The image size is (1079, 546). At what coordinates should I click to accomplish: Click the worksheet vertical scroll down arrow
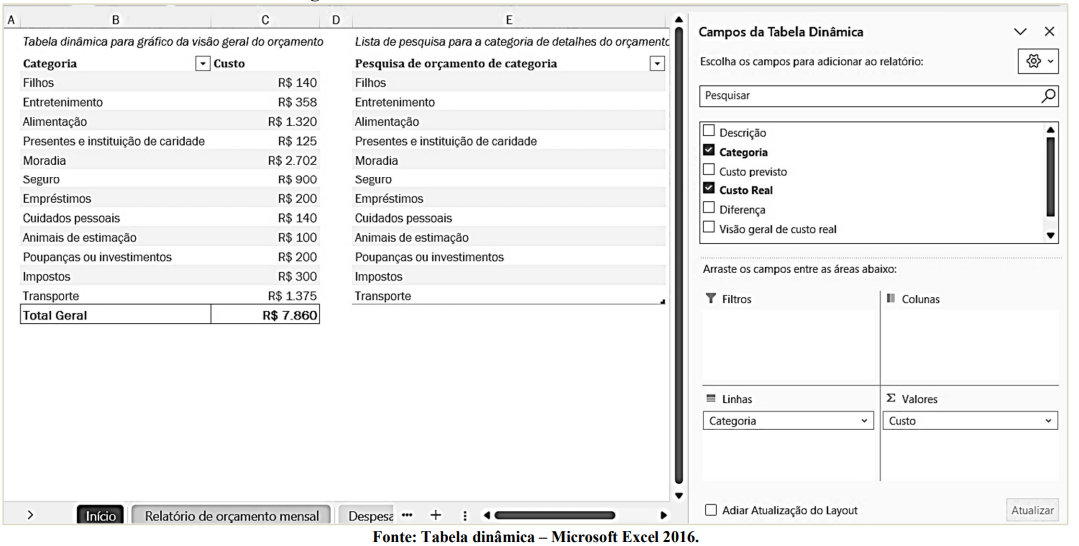click(x=679, y=495)
